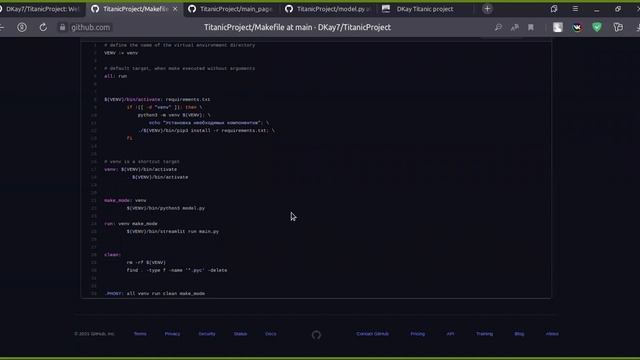This screenshot has width=640, height=360.
Task: Click the 'define the name of the virtual environment' comment
Action: [180, 45]
